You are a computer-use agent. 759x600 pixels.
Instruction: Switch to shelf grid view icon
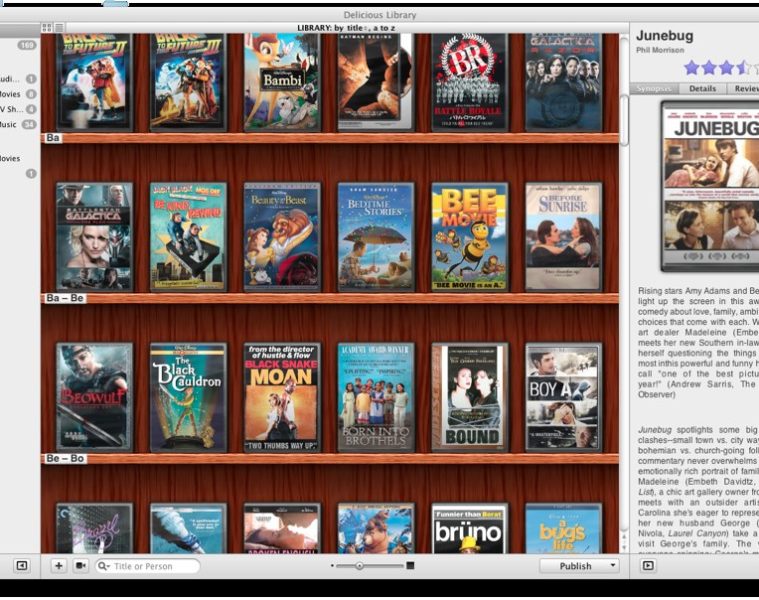[46, 27]
